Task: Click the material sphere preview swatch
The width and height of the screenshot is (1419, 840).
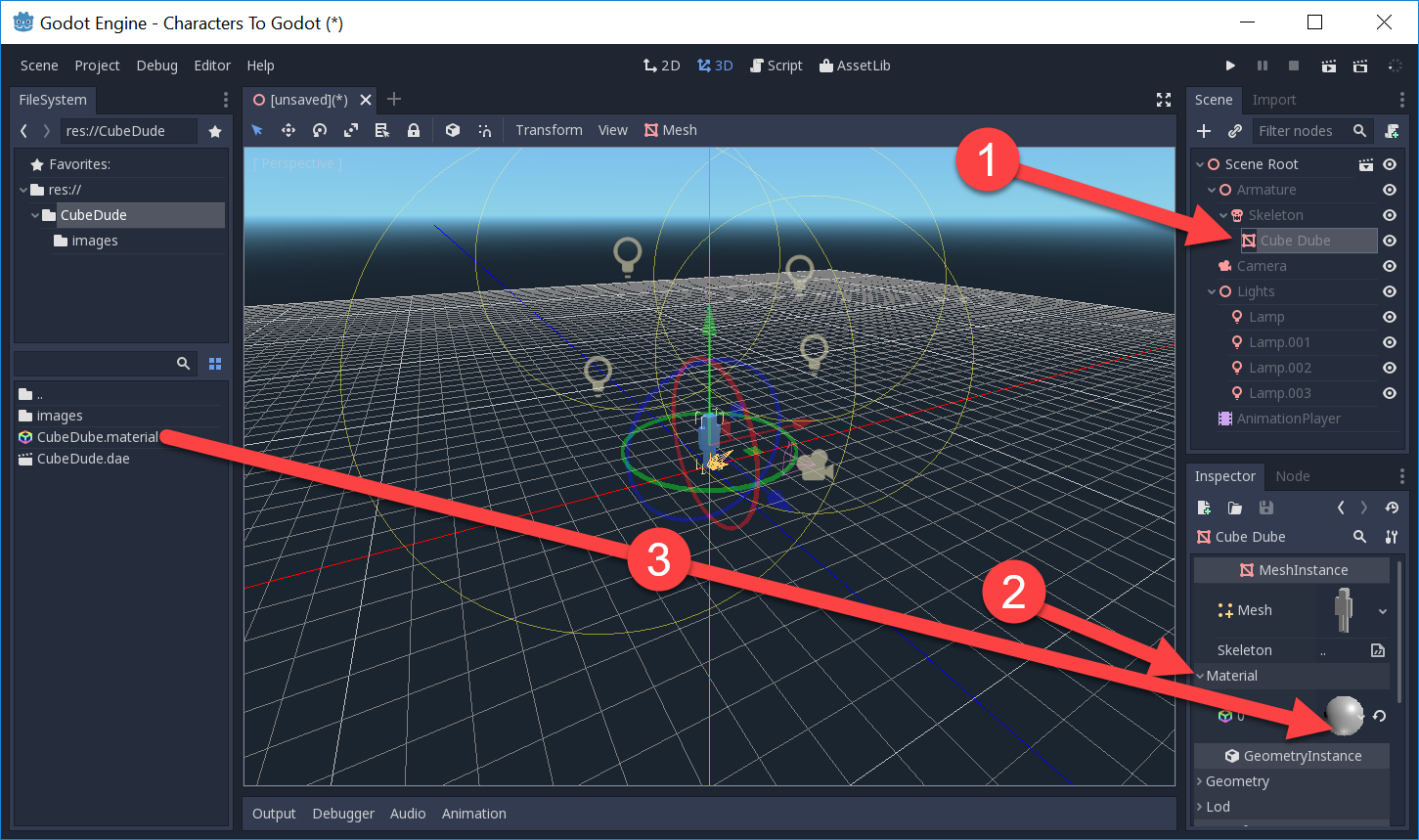Action: tap(1344, 716)
